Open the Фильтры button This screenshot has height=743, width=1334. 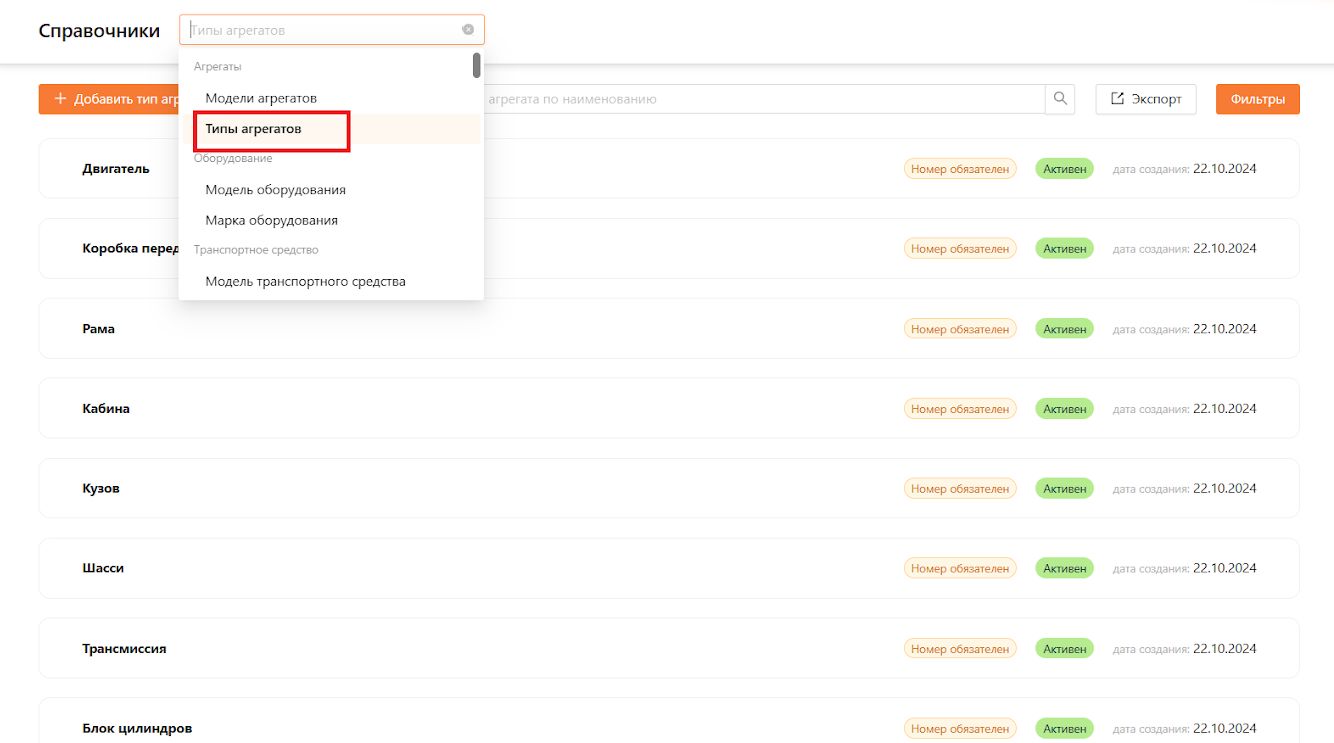(x=1258, y=99)
